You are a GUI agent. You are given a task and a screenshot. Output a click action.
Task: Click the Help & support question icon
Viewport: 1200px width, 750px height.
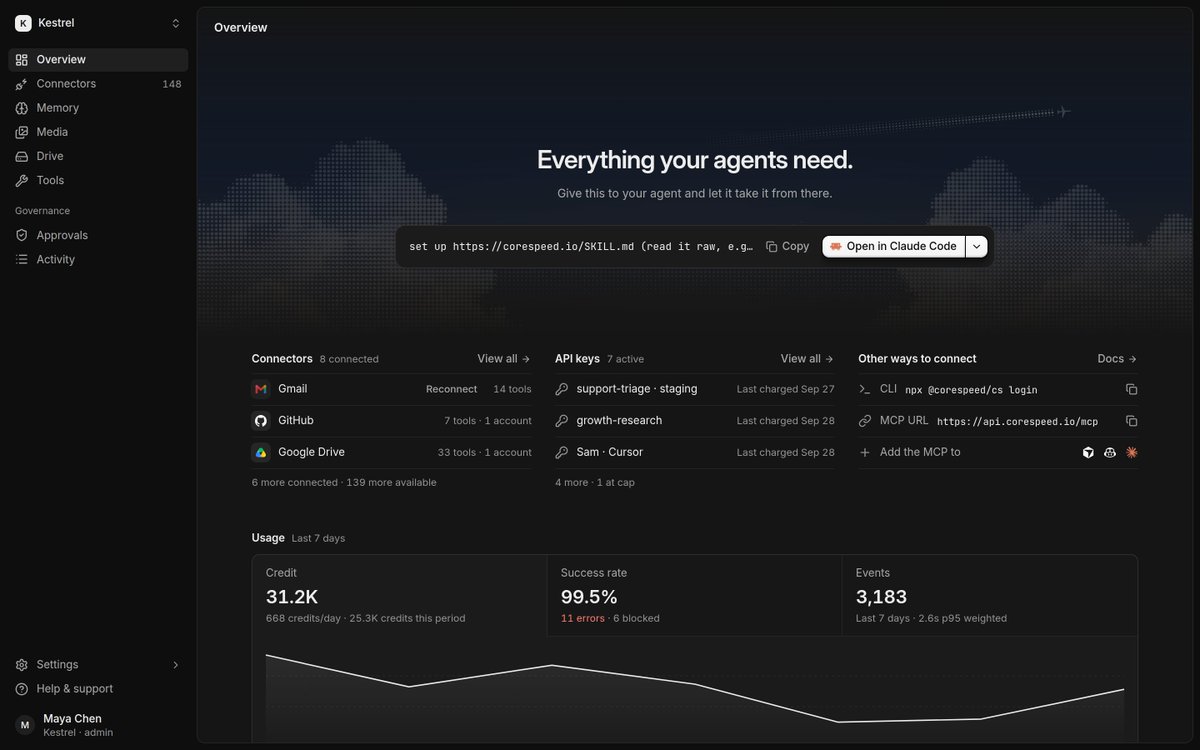coord(22,689)
